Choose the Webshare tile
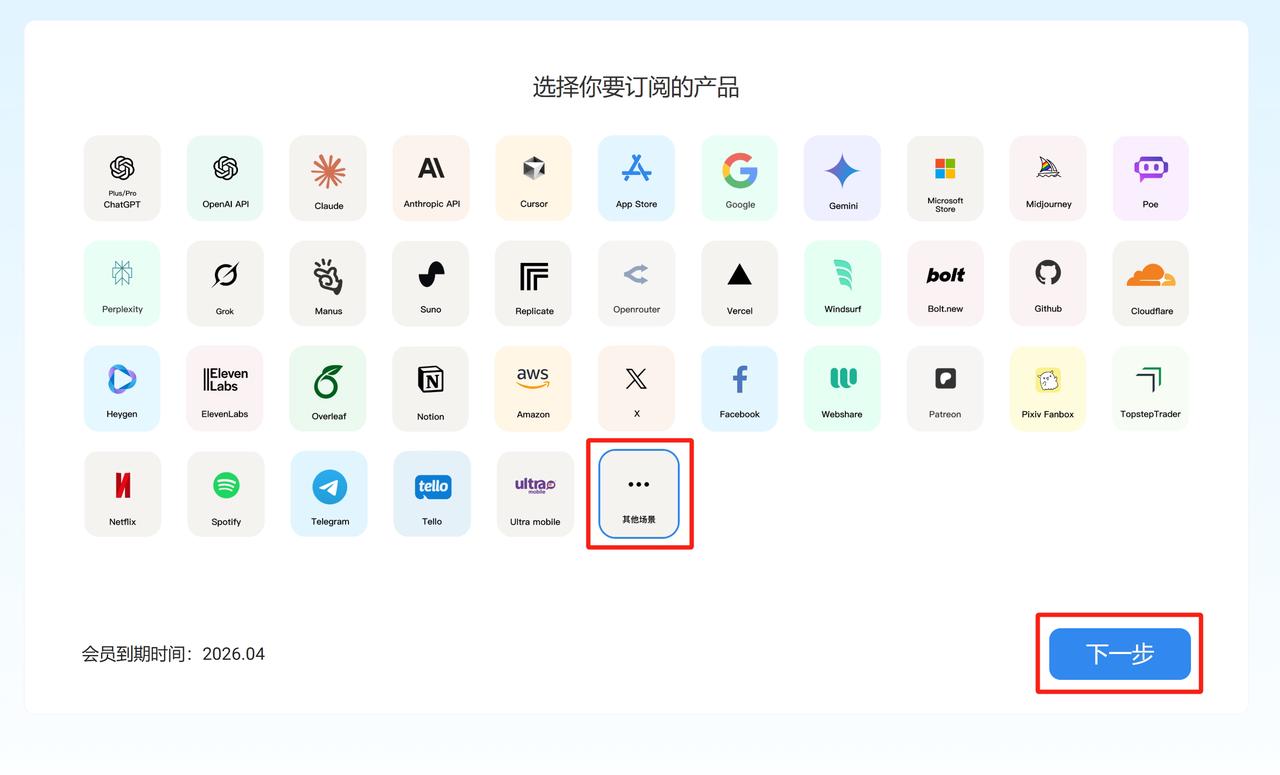The image size is (1280, 775). (x=842, y=389)
